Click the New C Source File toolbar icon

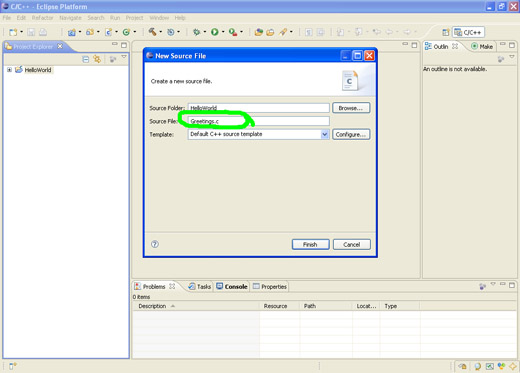point(108,32)
